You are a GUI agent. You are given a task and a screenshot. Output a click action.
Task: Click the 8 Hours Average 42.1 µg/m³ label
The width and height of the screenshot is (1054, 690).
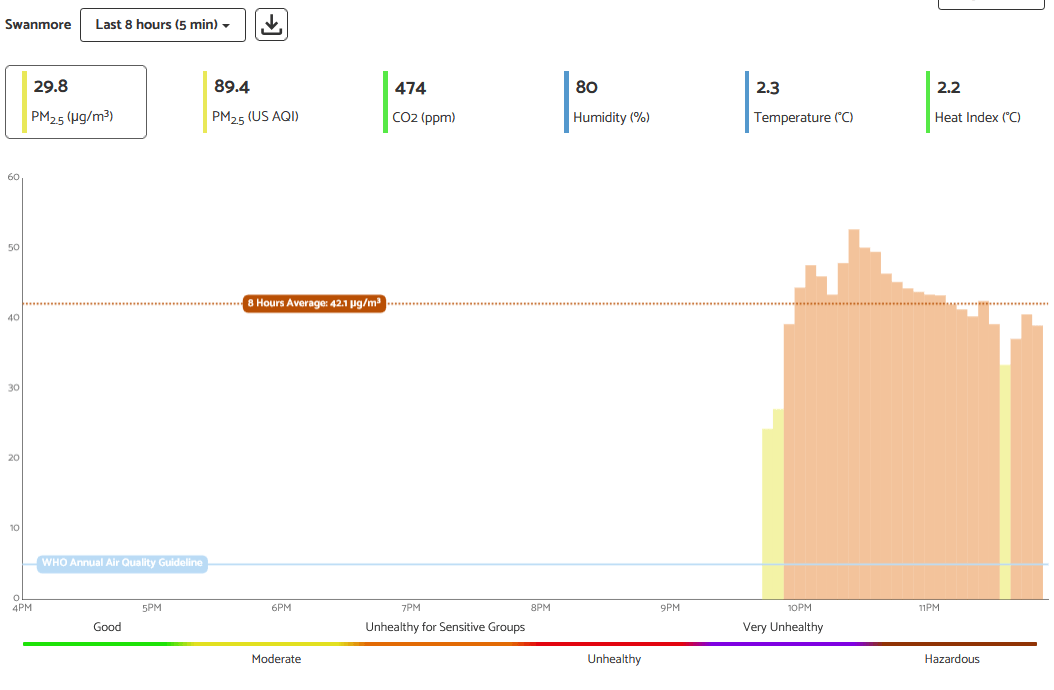(314, 303)
